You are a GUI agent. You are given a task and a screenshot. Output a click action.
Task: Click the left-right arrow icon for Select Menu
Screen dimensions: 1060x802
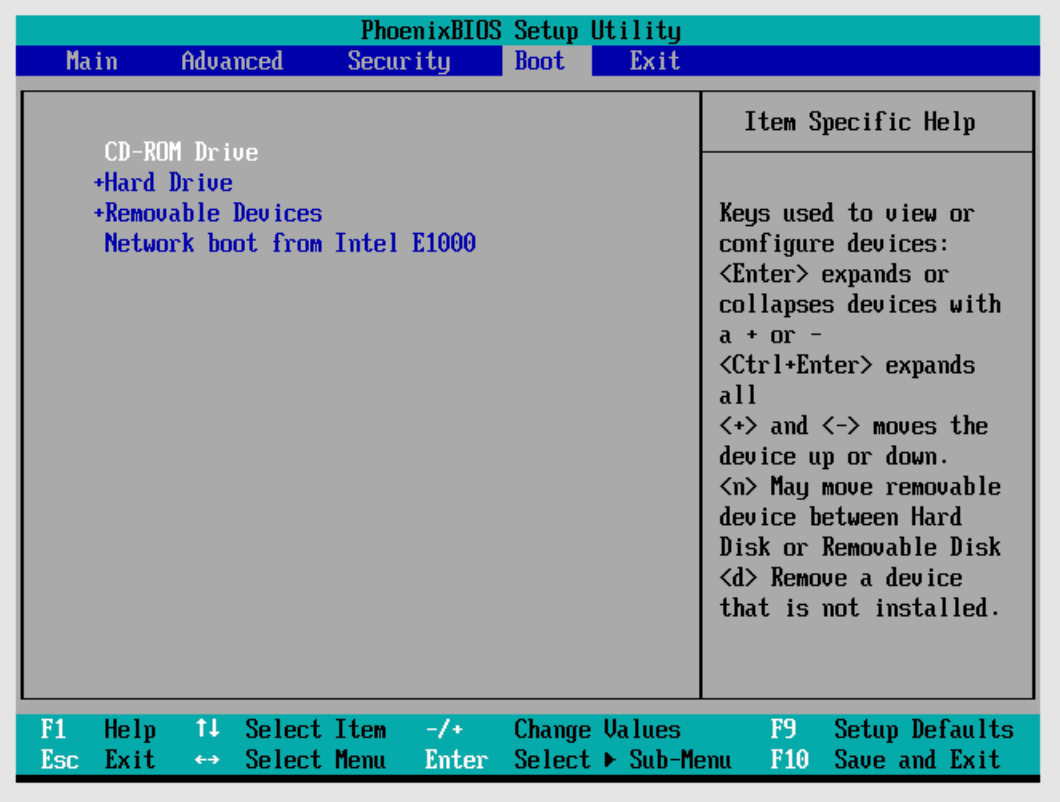[207, 761]
